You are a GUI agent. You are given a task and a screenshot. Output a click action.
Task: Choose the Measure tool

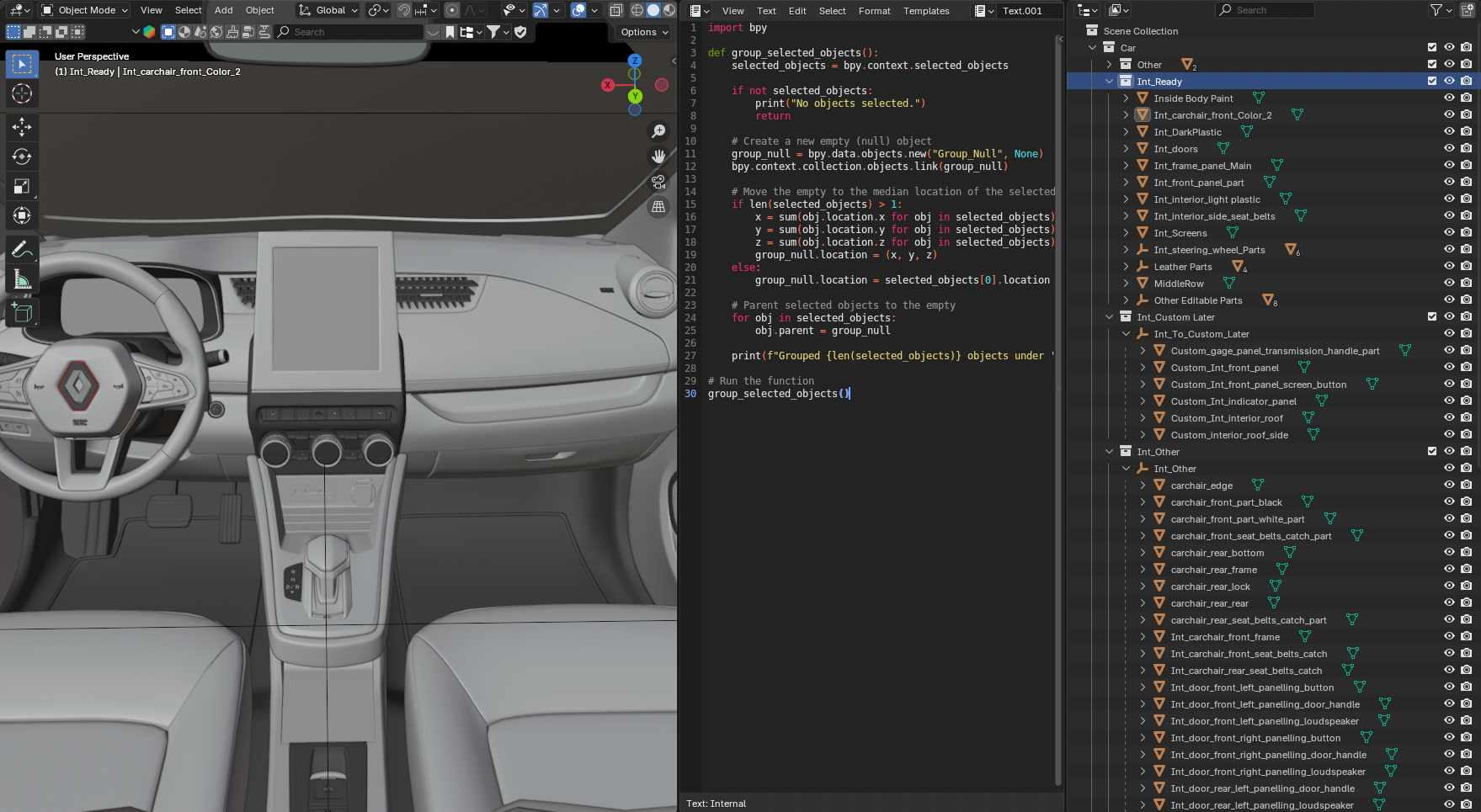22,280
